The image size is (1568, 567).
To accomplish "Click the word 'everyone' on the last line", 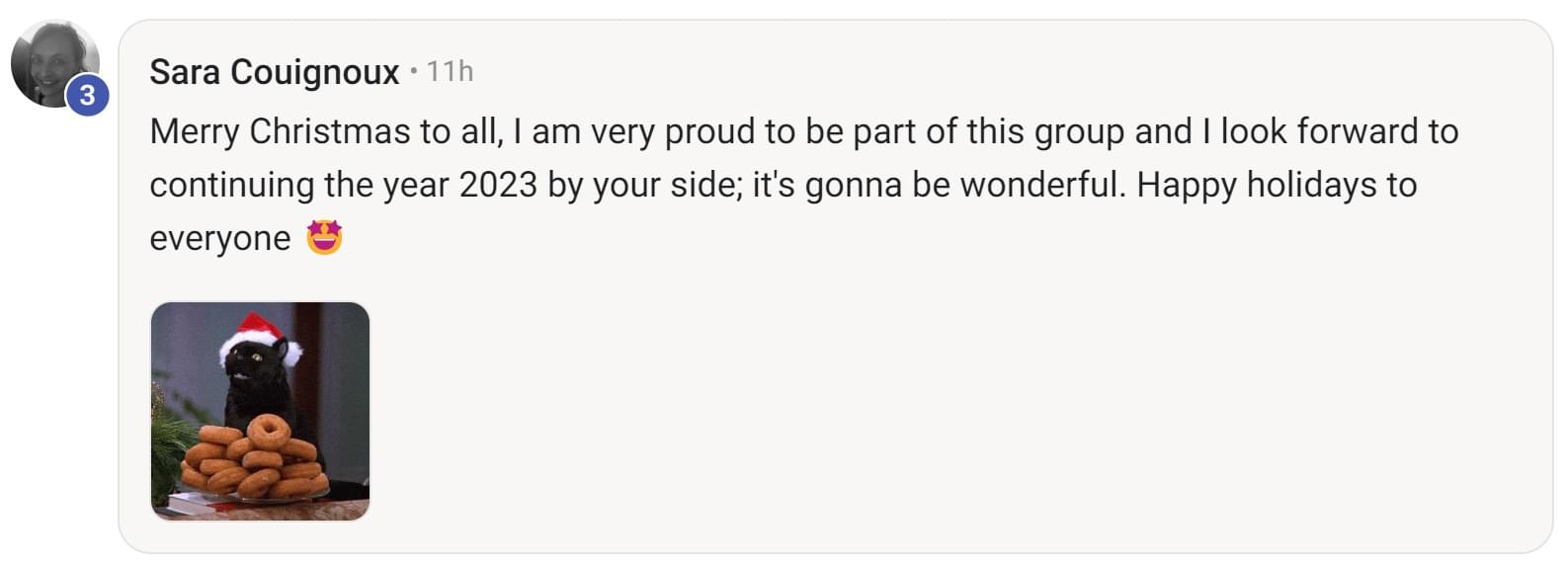I will (x=220, y=239).
